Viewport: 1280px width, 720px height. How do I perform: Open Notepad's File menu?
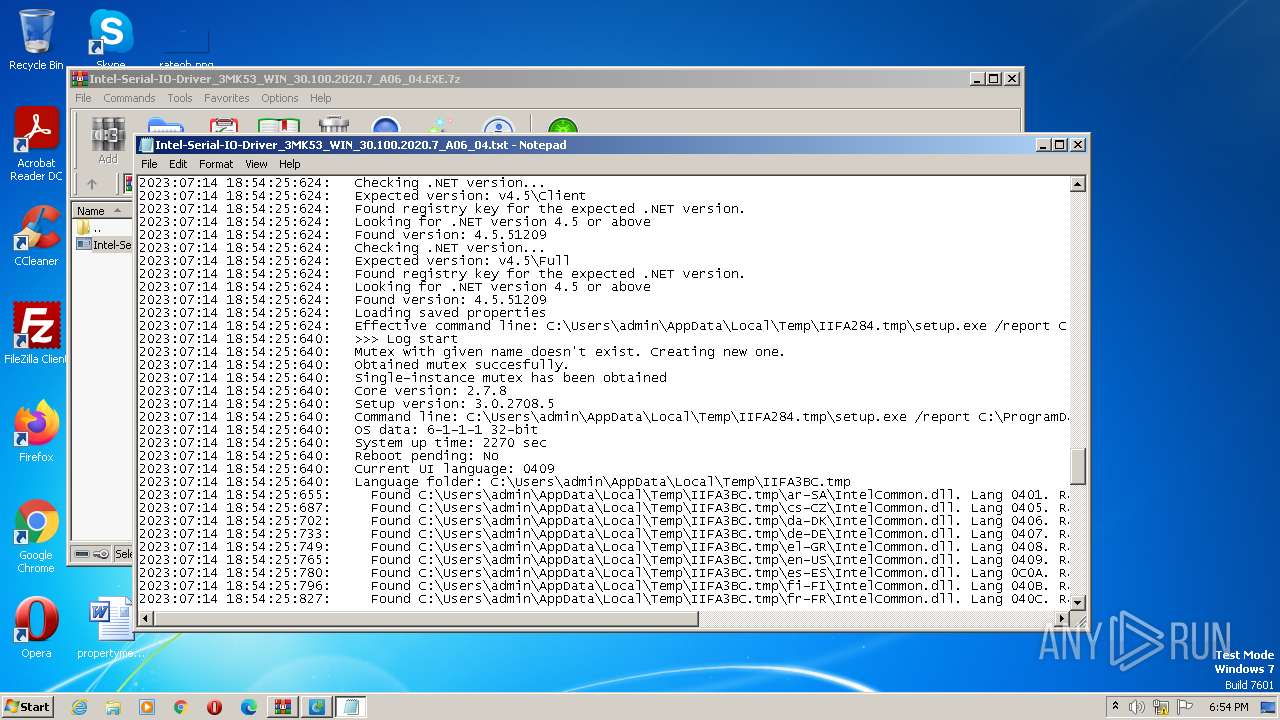[x=149, y=164]
